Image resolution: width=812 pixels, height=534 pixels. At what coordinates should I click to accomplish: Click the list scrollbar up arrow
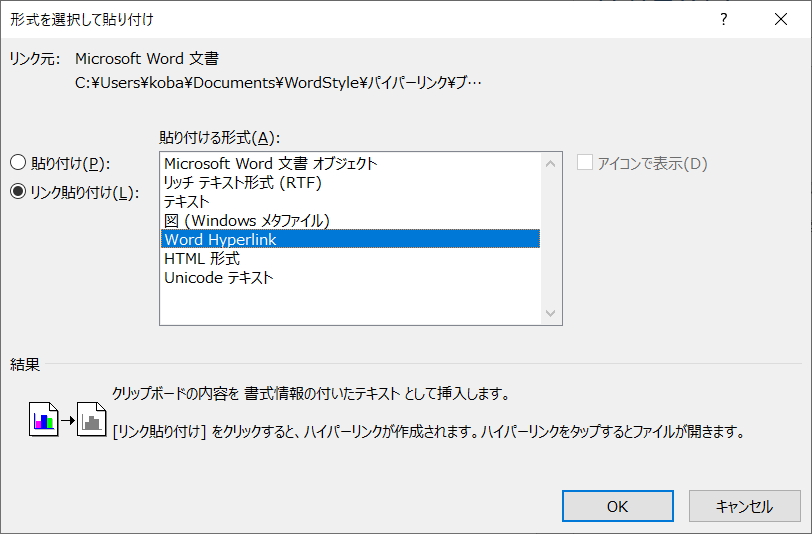[550, 162]
